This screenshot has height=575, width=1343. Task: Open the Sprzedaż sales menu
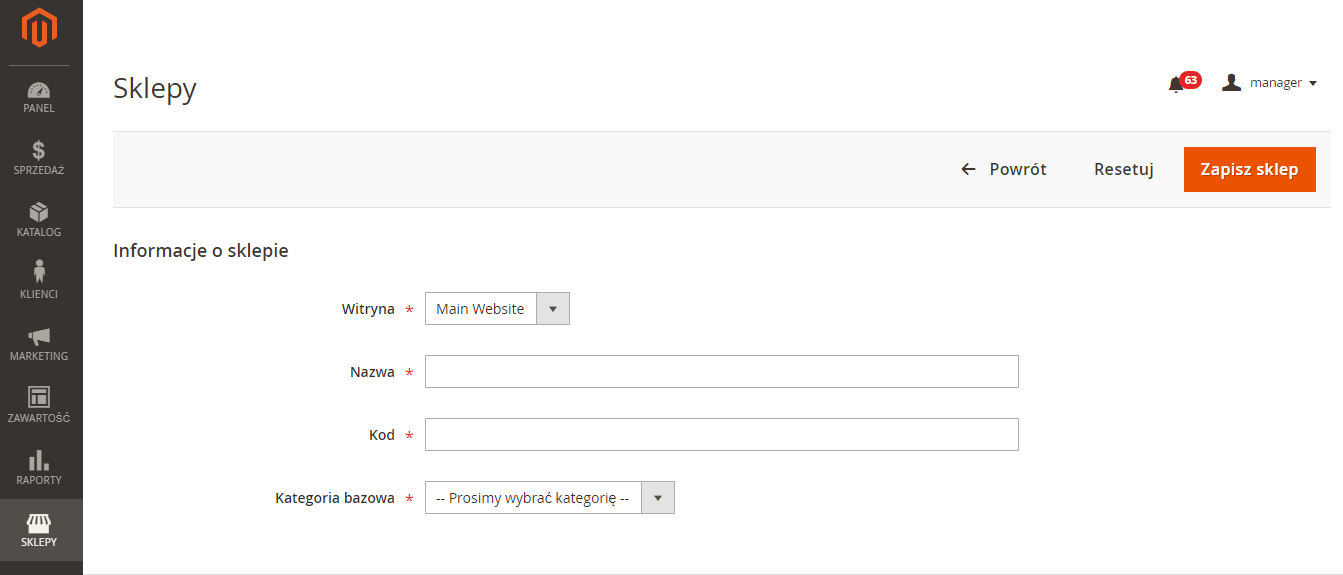[x=39, y=159]
